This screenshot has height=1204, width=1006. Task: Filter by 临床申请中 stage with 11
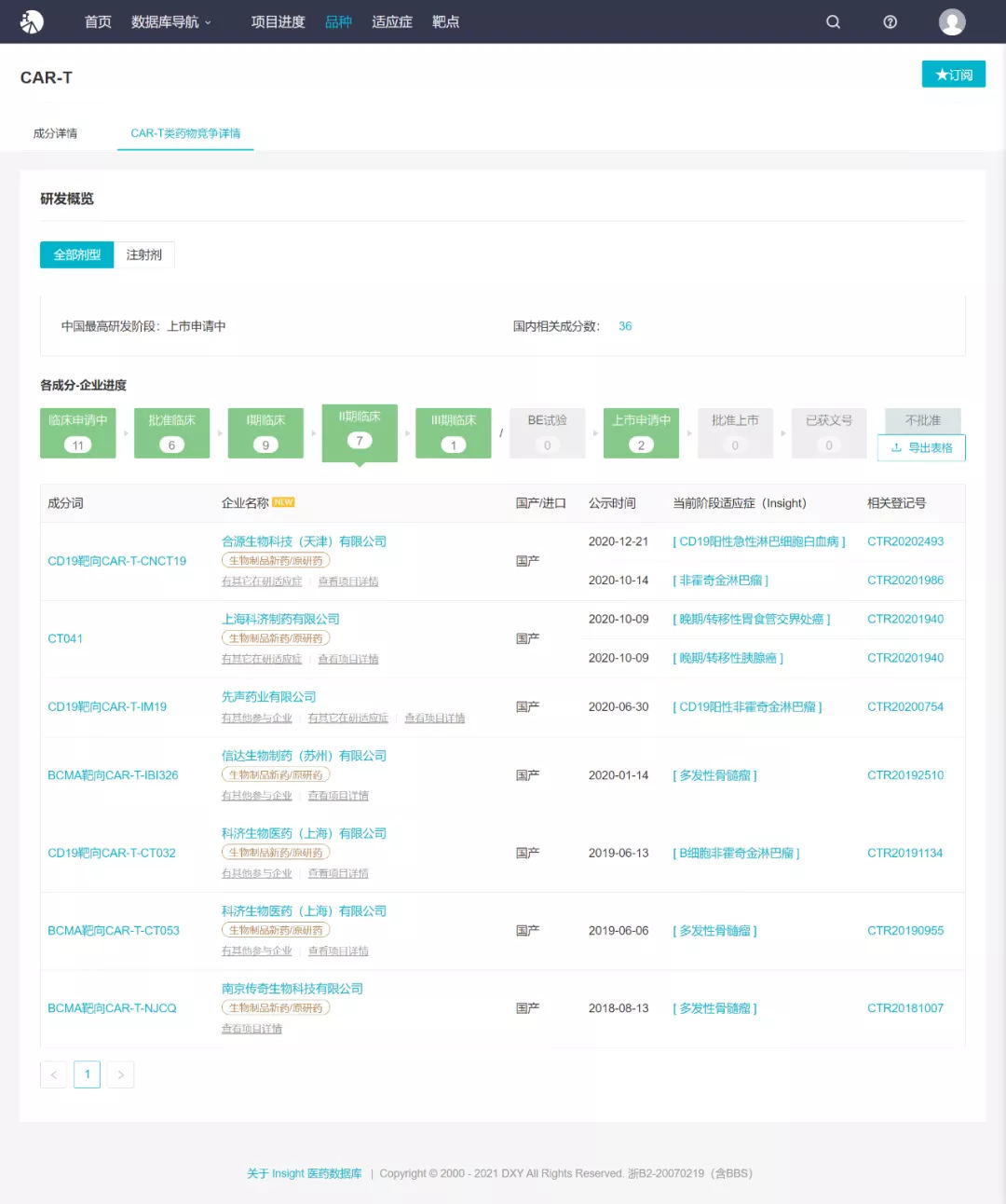click(x=78, y=432)
